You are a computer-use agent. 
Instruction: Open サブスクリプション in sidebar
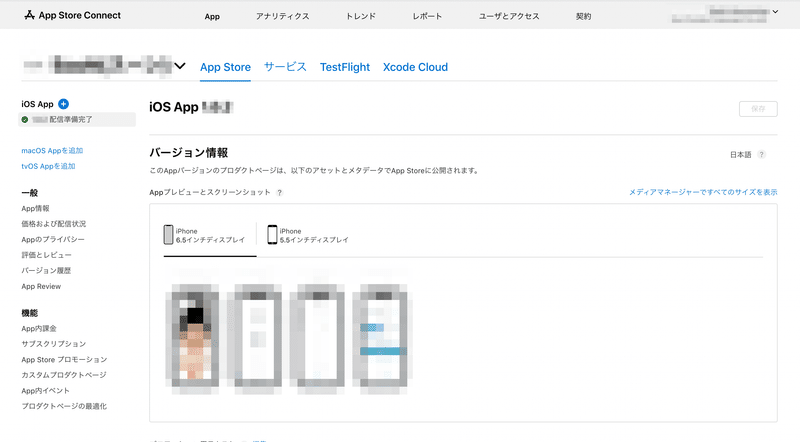54,343
